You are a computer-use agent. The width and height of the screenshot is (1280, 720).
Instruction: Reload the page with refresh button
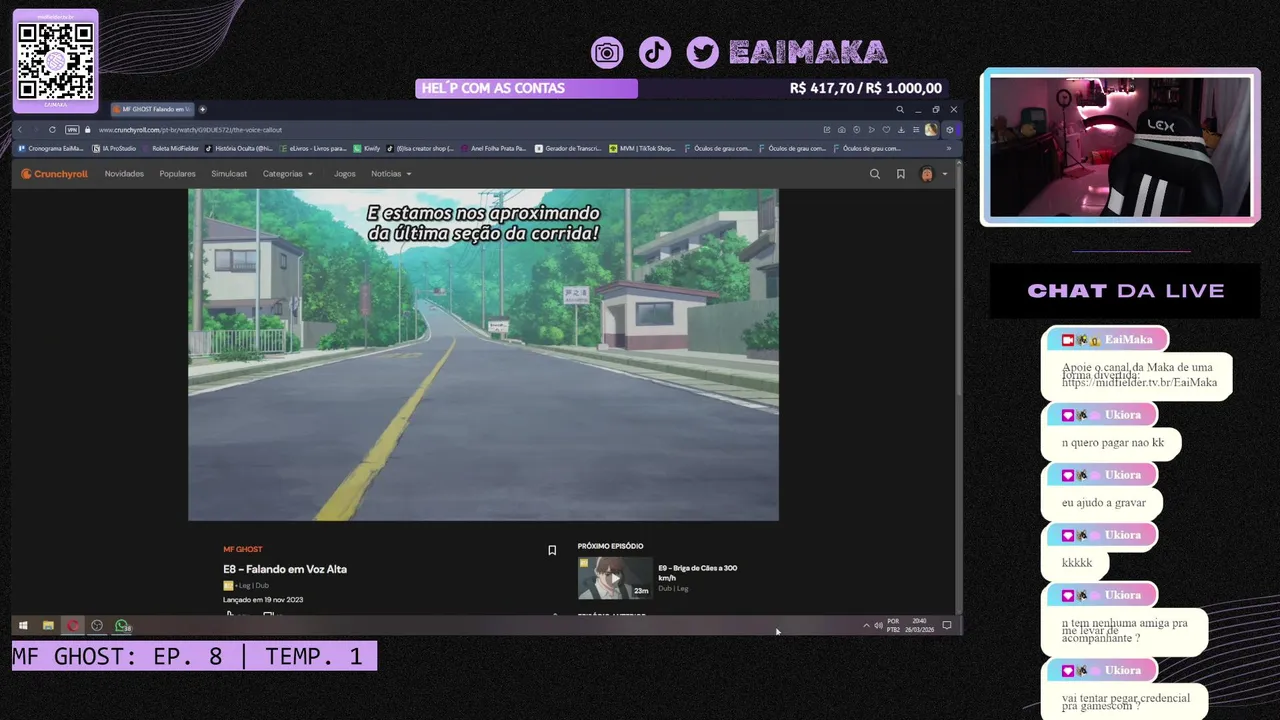[x=53, y=130]
